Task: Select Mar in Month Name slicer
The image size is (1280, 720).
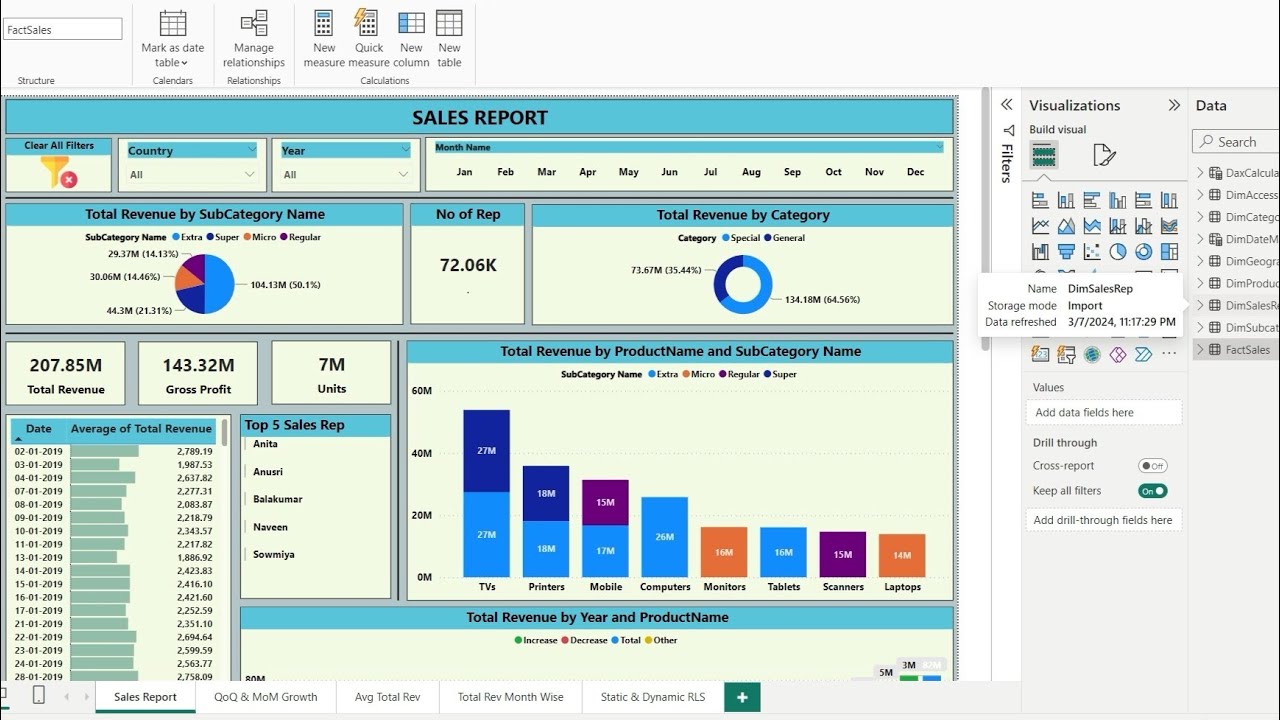Action: (x=546, y=172)
